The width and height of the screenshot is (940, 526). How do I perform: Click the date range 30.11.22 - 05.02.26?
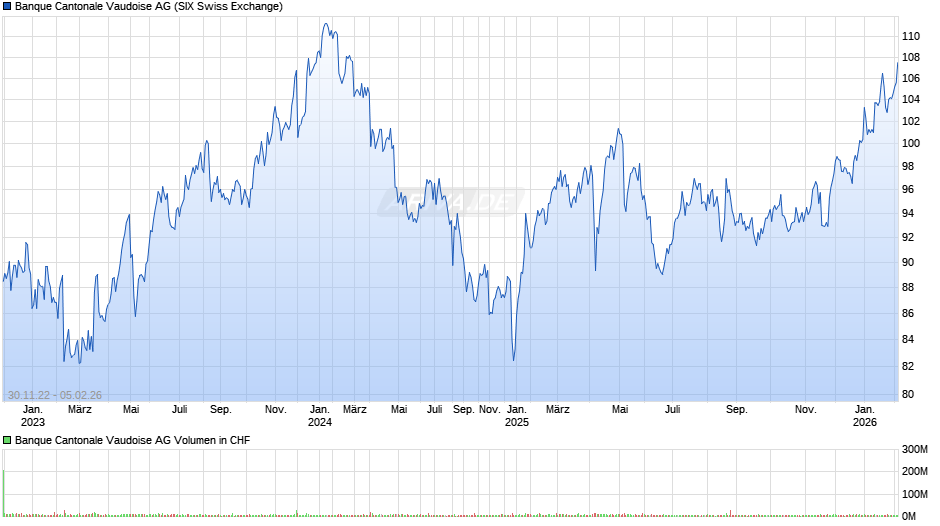click(55, 395)
